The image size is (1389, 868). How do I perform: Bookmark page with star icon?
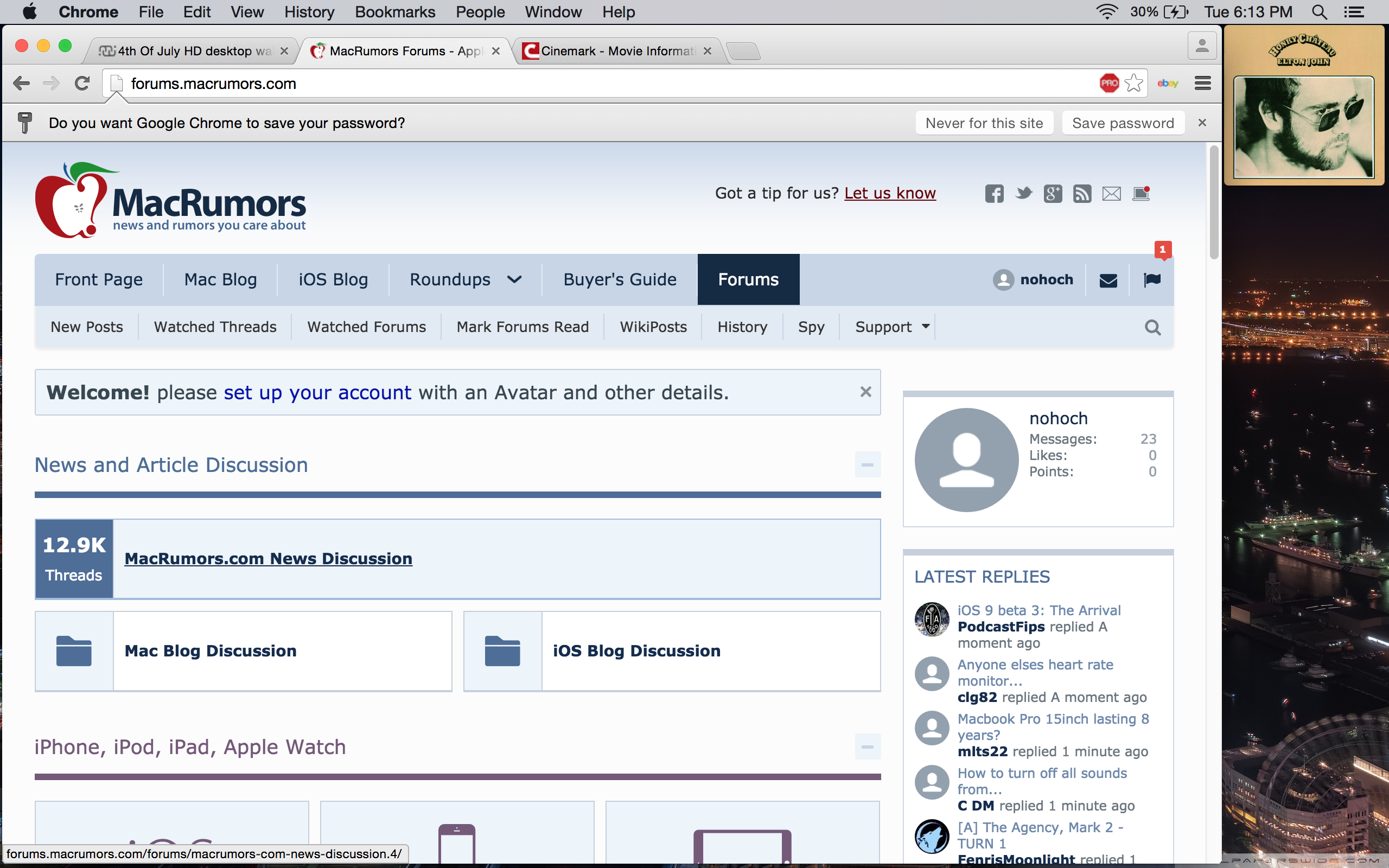pos(1133,83)
